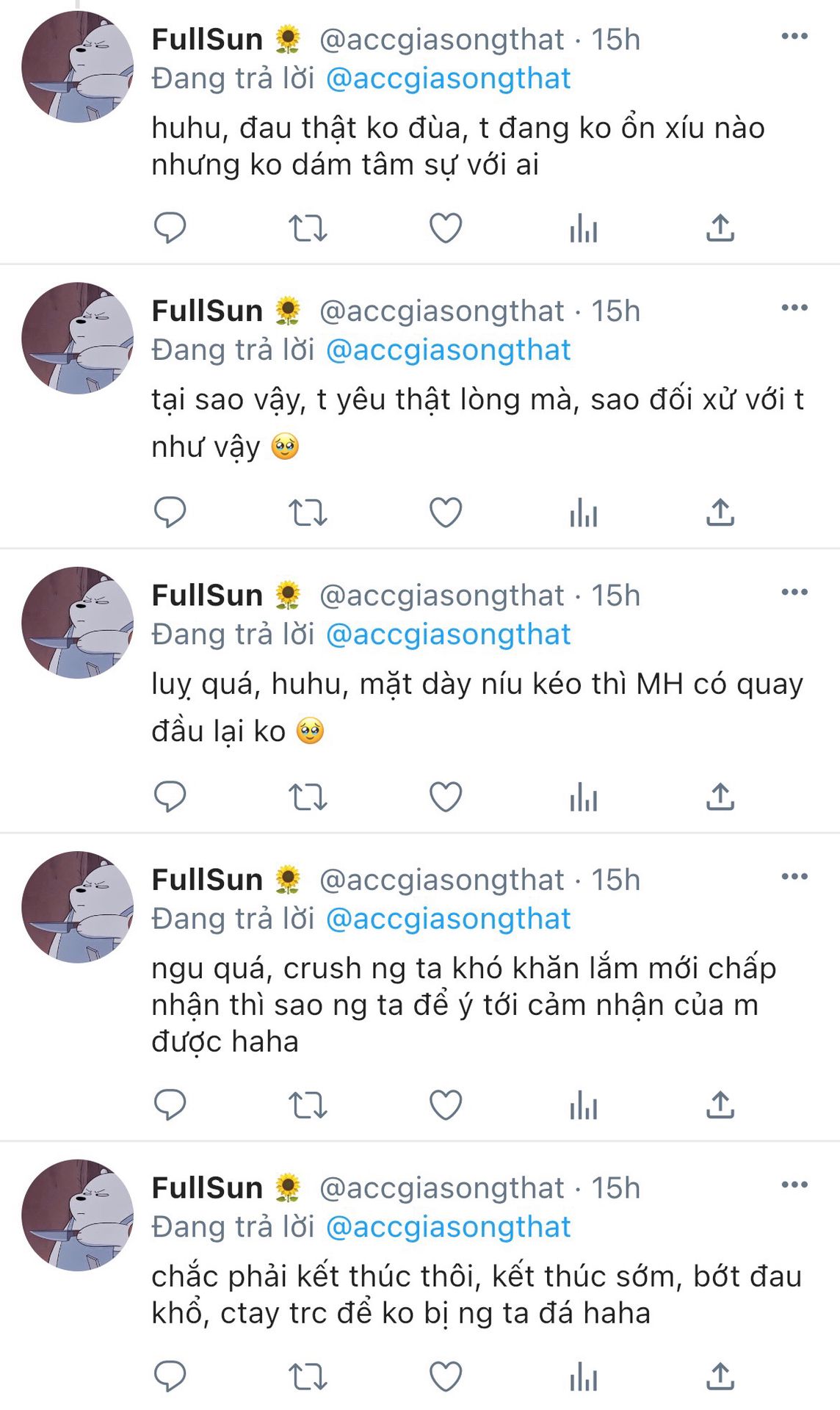Viewport: 840px width, 1410px height.
Task: Tap avatar on the 'luỵ quá, huhu' tweet
Action: 78,622
